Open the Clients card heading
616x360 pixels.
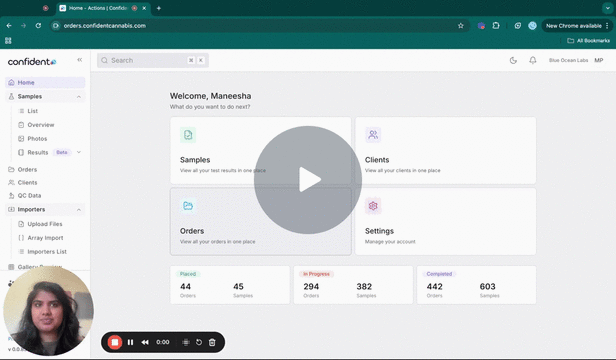coord(377,160)
